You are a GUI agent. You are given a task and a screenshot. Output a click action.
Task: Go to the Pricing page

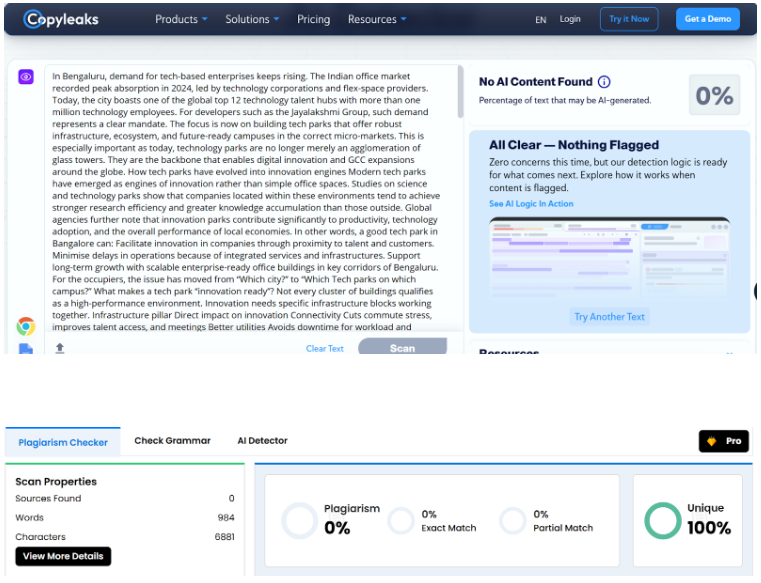coord(313,19)
